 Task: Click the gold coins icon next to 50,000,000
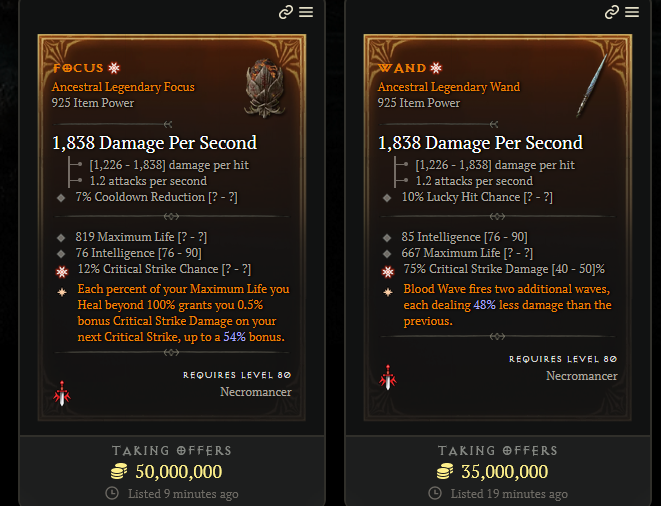pyautogui.click(x=120, y=472)
